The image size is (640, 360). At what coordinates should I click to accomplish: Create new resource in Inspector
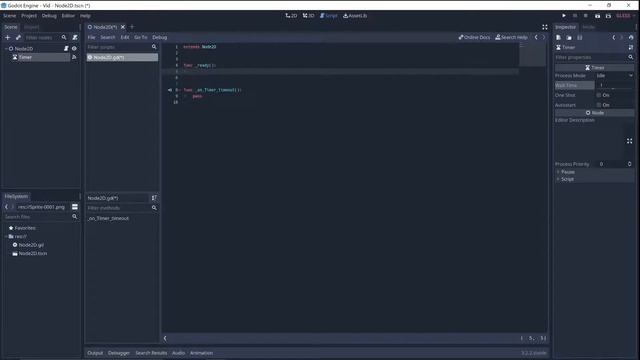click(x=558, y=37)
